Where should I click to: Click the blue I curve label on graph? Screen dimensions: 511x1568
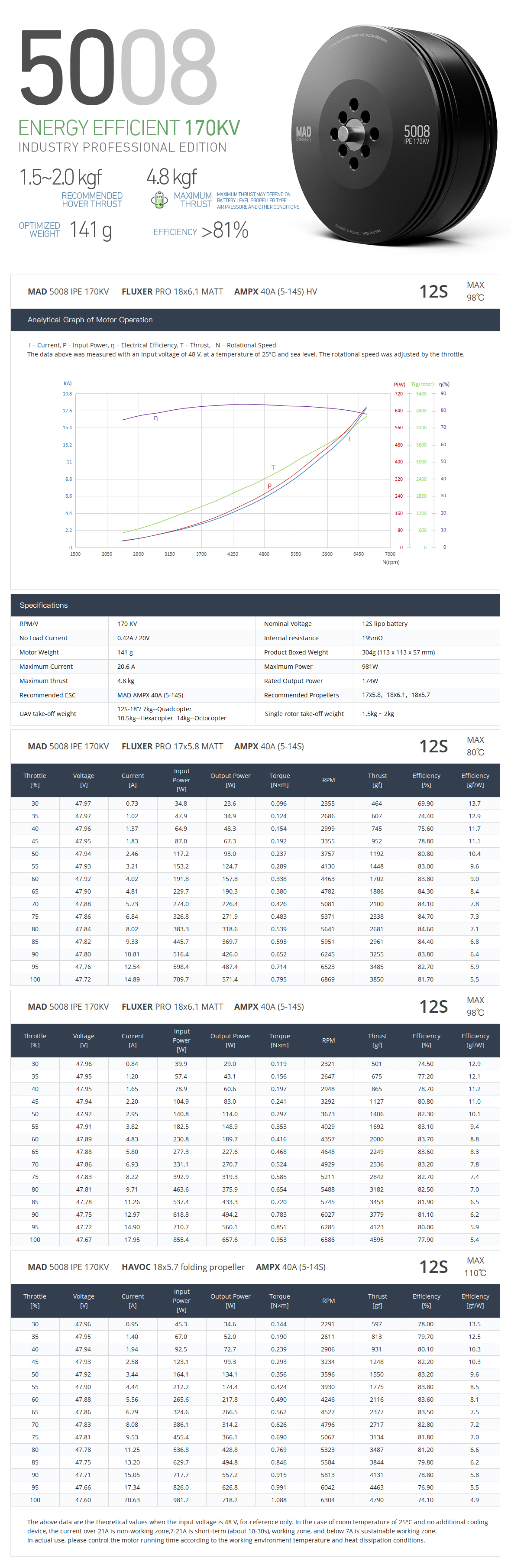pyautogui.click(x=349, y=439)
